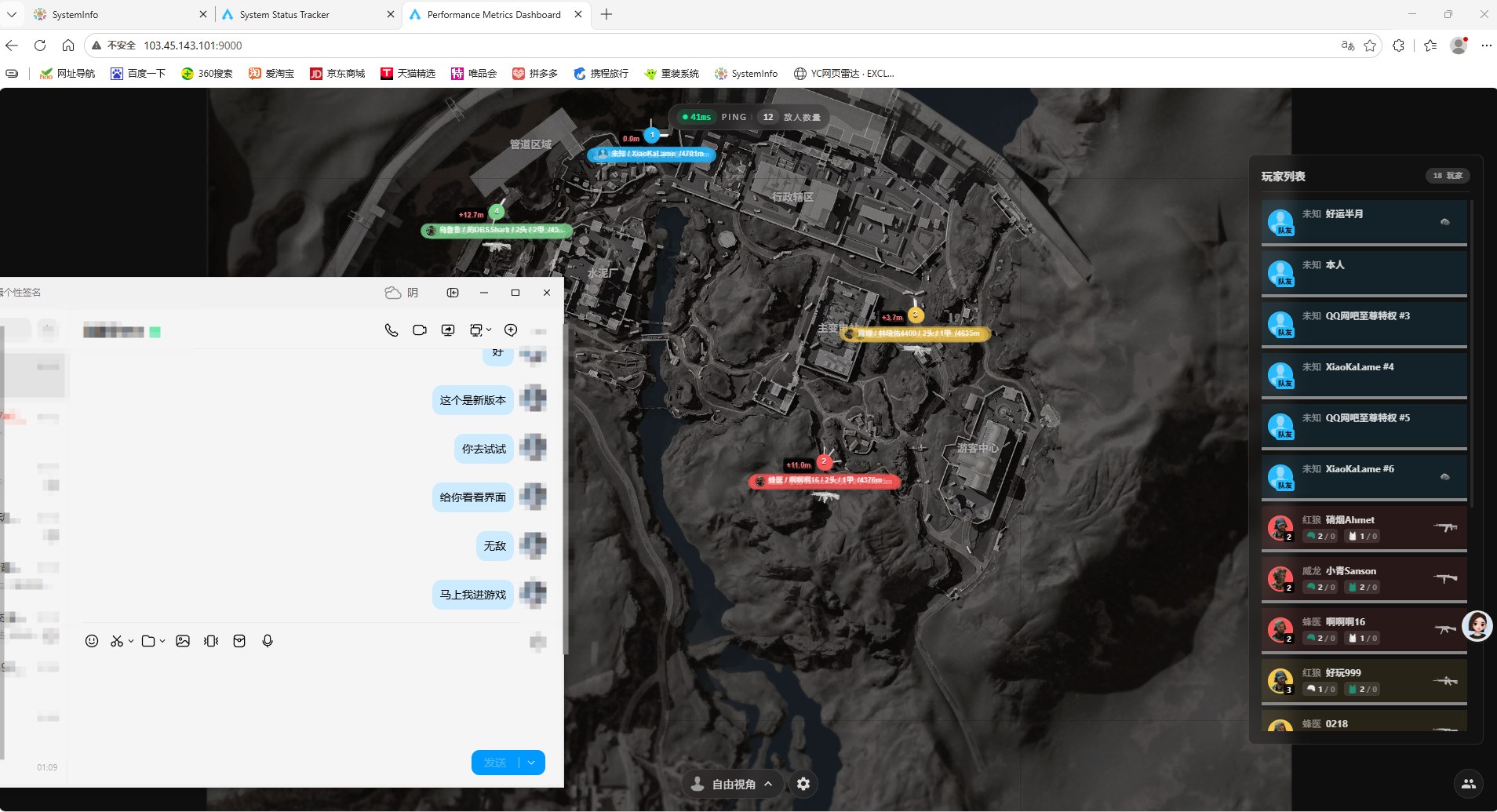Expand the remote control dropdown arrow

489,330
